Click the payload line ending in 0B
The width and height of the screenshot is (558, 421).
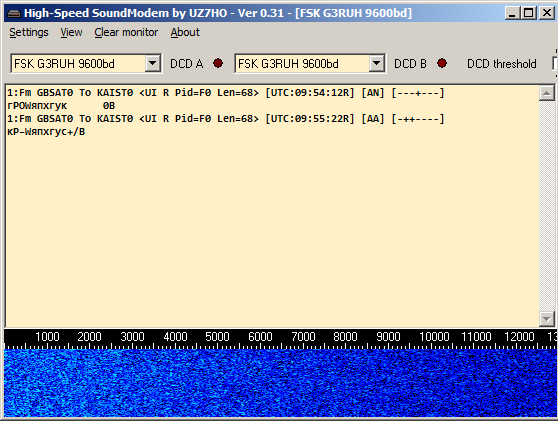coord(61,106)
